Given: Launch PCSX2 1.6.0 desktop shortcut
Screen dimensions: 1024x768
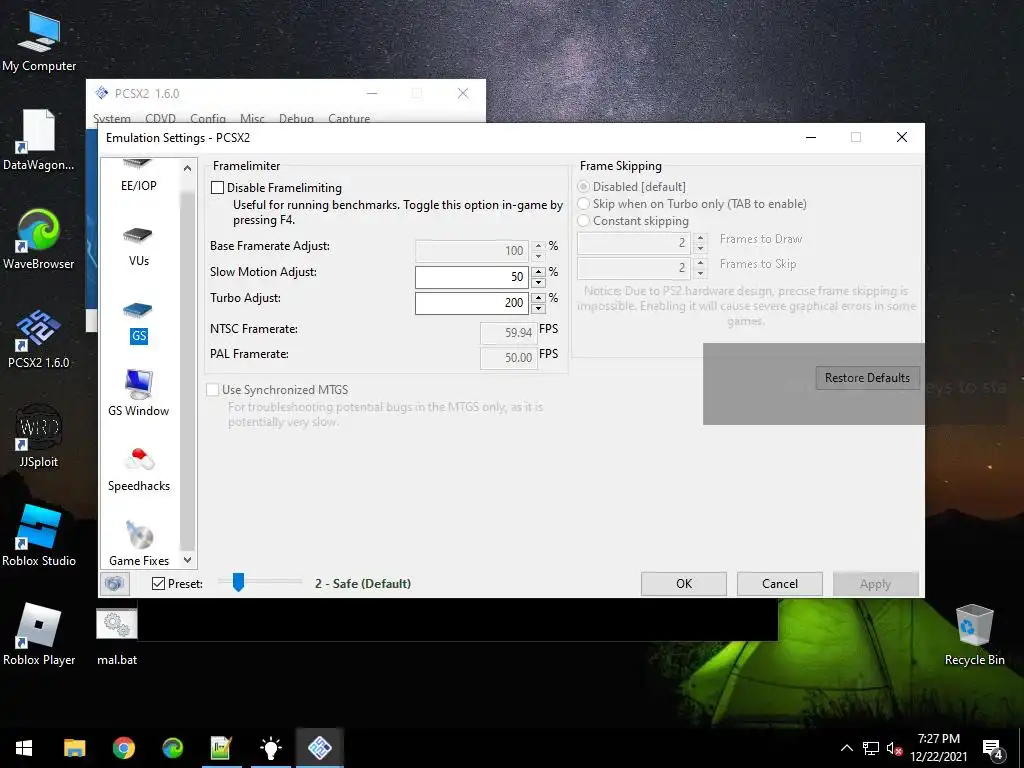Looking at the screenshot, I should tap(39, 339).
